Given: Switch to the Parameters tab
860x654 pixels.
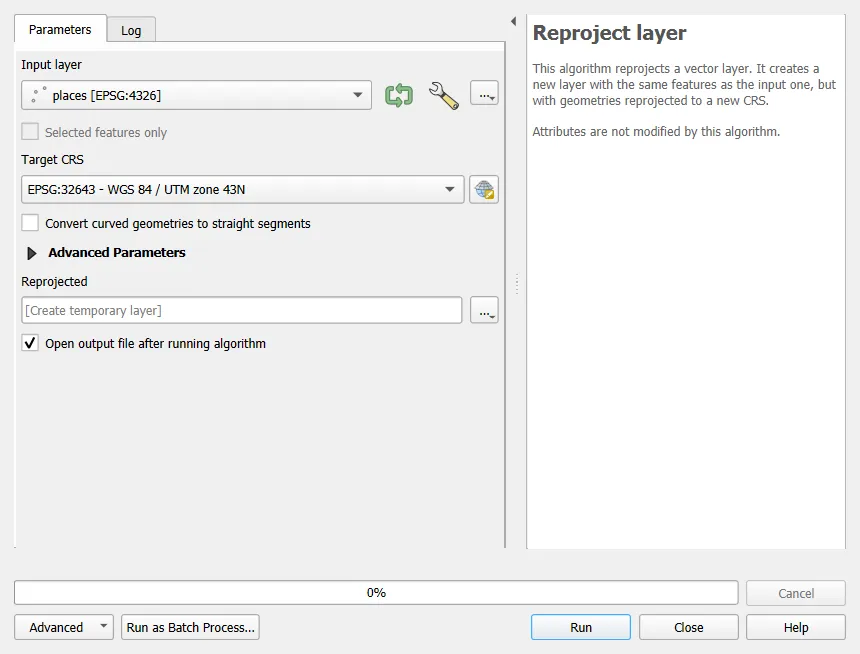Looking at the screenshot, I should click(60, 30).
